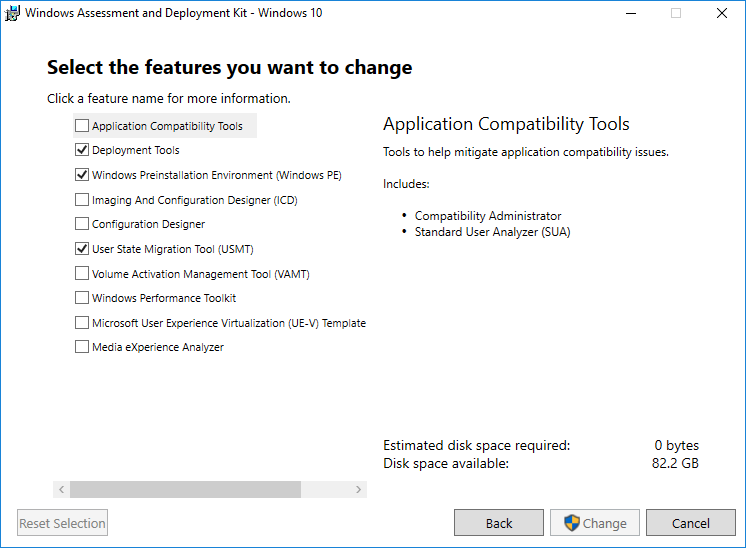Click the shield icon on Change button
This screenshot has width=746, height=548.
coord(572,523)
